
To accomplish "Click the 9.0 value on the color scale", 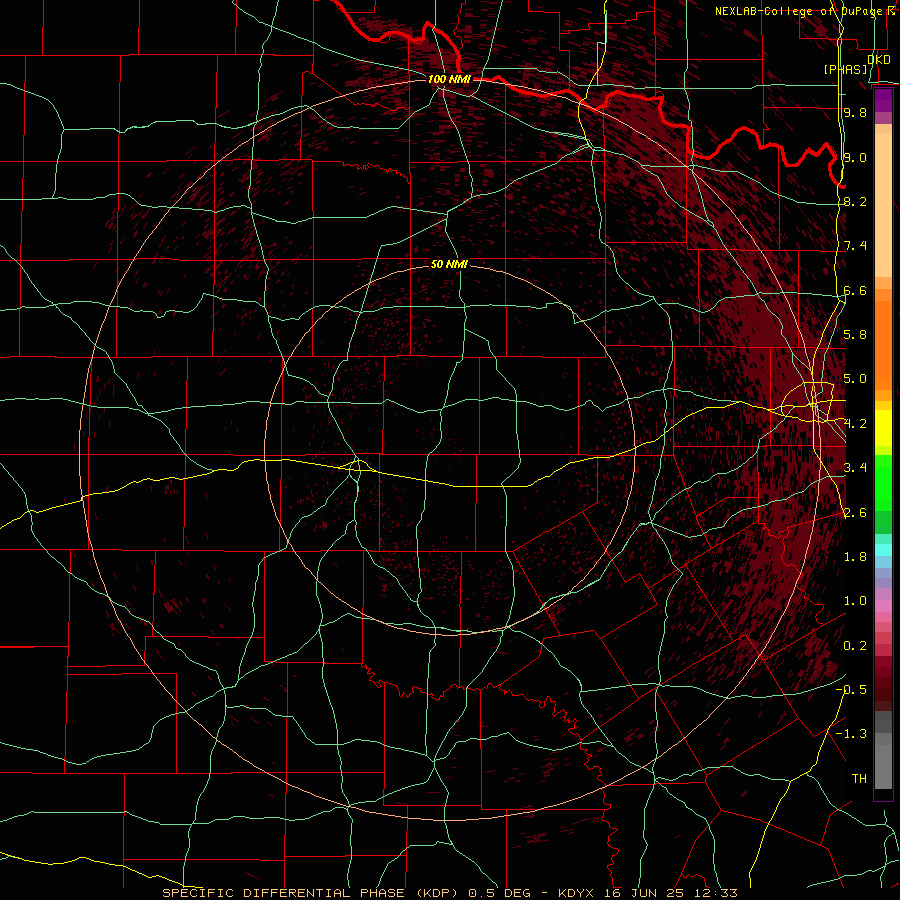I will click(x=855, y=157).
